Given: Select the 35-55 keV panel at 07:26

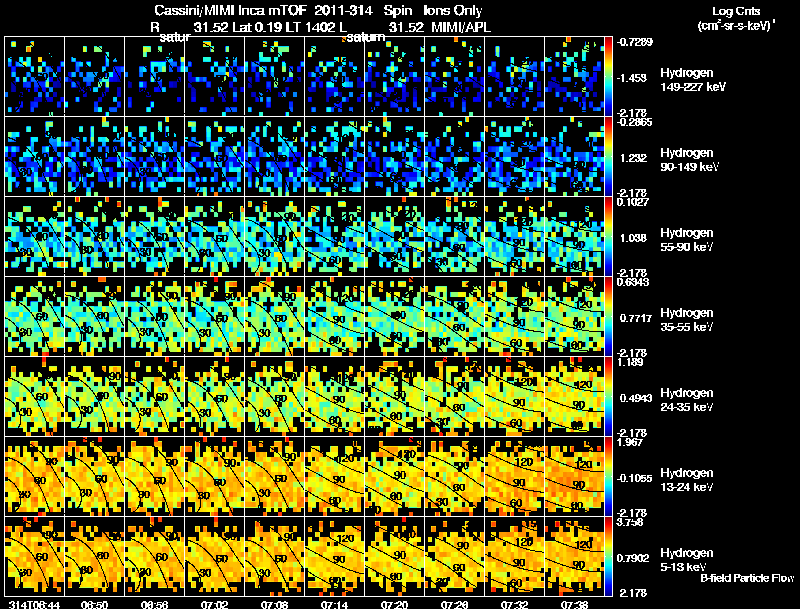Looking at the screenshot, I should (455, 316).
